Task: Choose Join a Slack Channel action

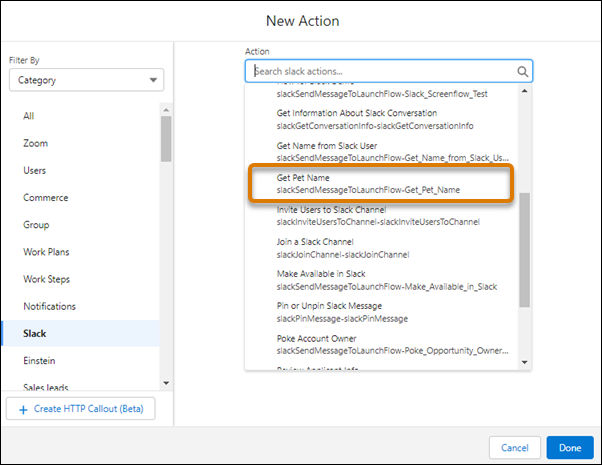Action: pyautogui.click(x=382, y=248)
